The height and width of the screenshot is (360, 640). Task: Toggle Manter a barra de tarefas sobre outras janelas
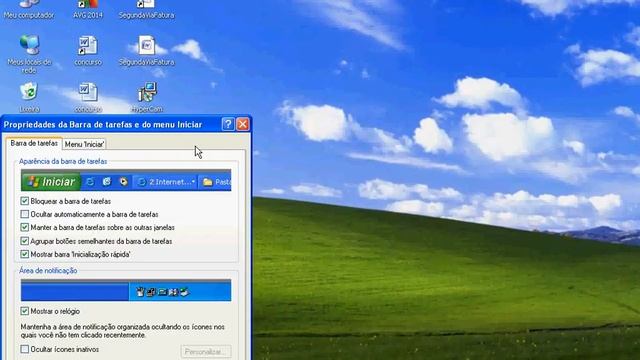(24, 227)
